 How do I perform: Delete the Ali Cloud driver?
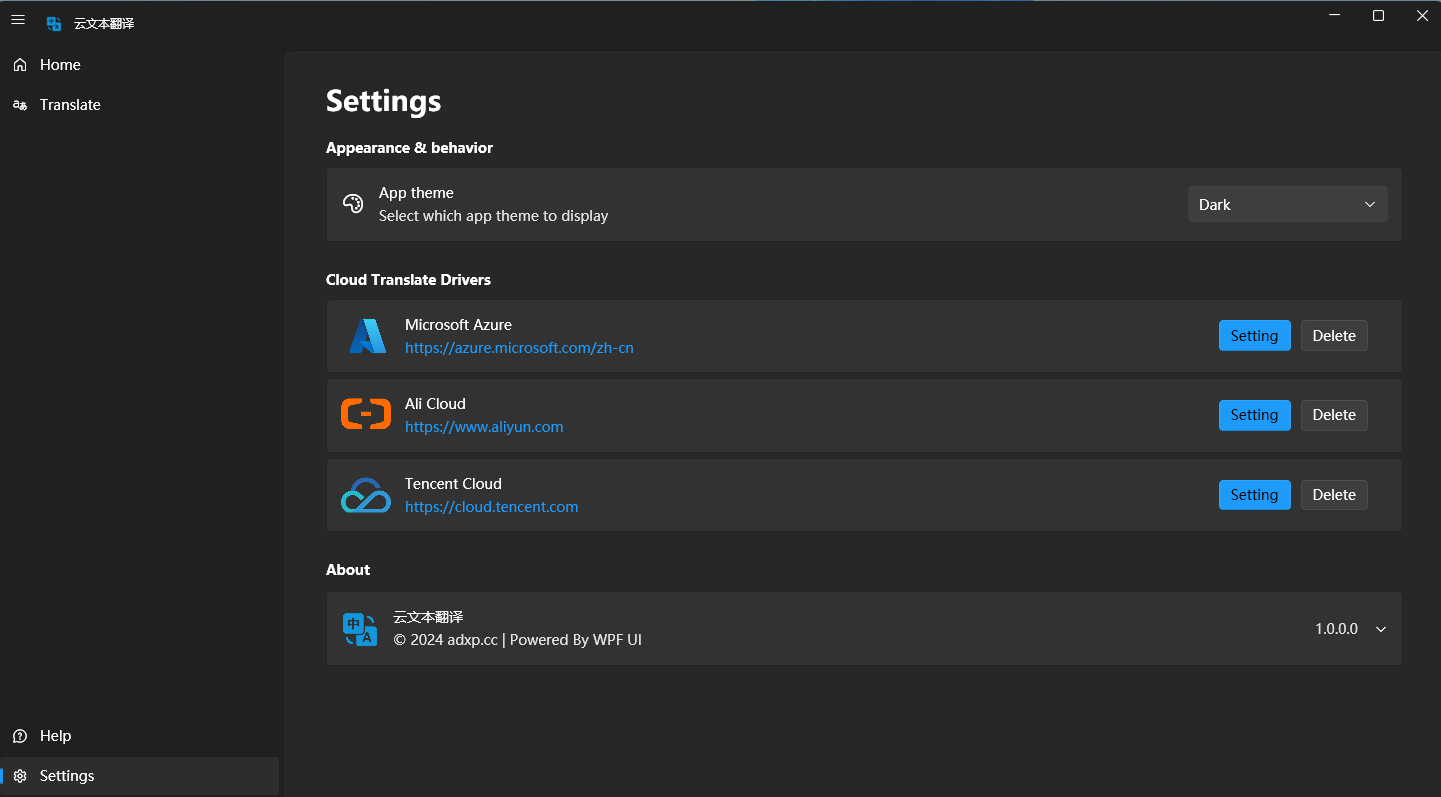pyautogui.click(x=1334, y=415)
